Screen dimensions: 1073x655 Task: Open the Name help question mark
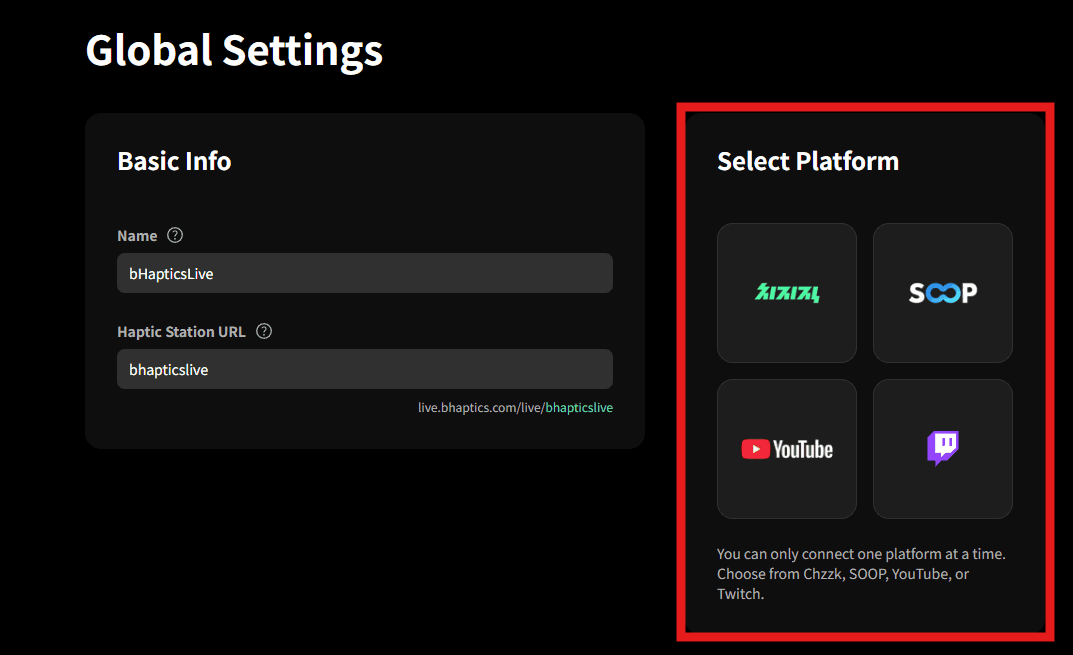pyautogui.click(x=174, y=235)
